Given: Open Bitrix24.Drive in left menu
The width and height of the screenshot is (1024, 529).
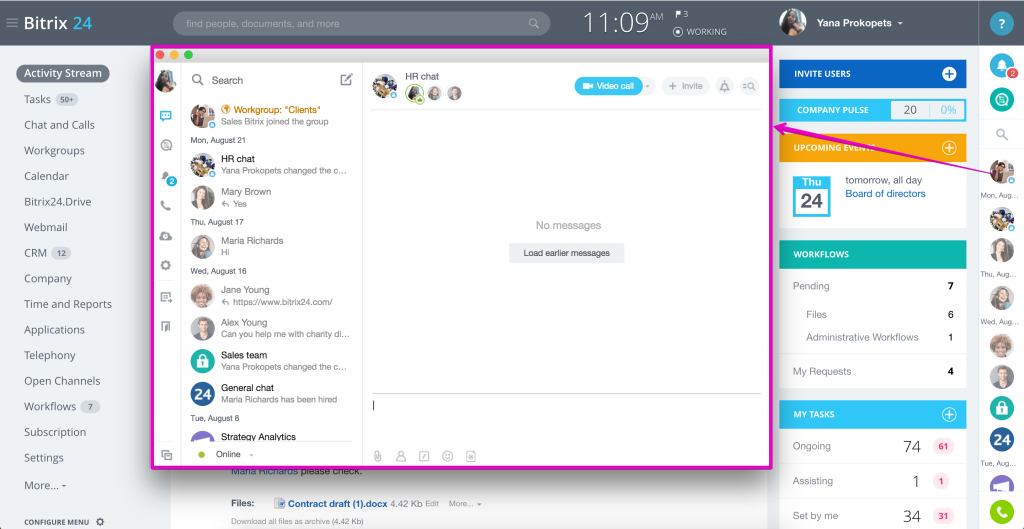Looking at the screenshot, I should pyautogui.click(x=57, y=202).
